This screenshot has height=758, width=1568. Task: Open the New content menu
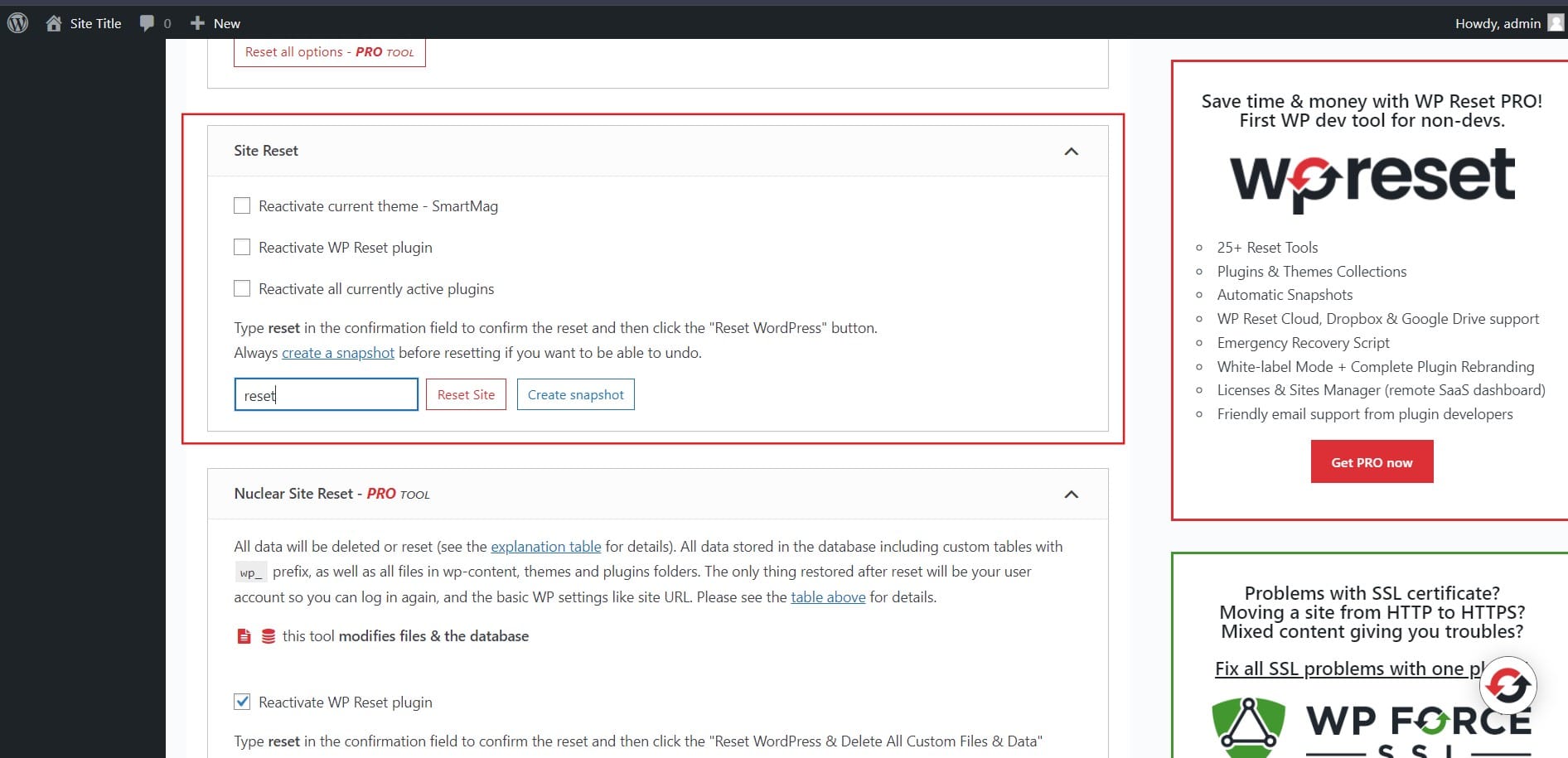[215, 23]
